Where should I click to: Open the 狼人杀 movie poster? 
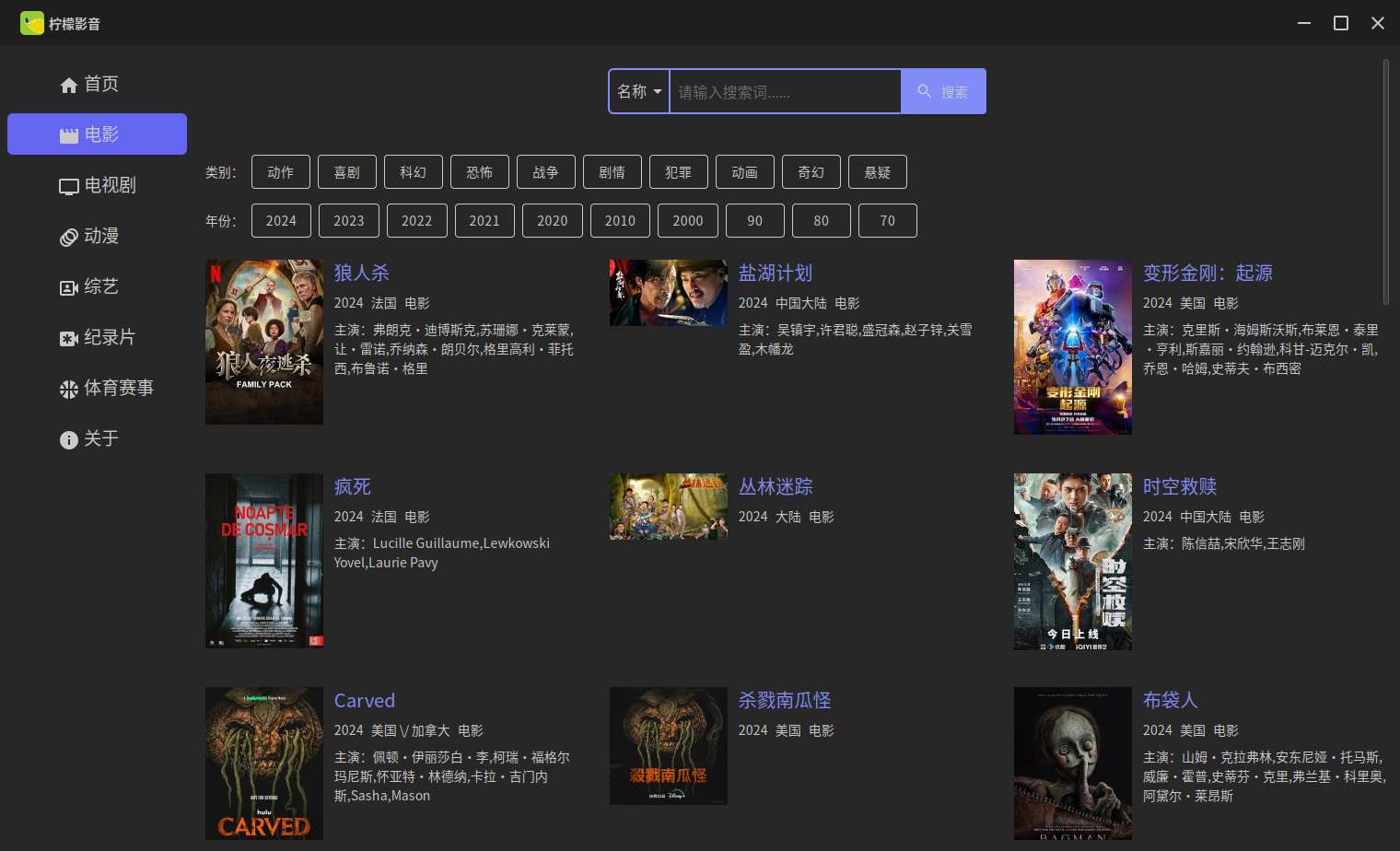[264, 342]
